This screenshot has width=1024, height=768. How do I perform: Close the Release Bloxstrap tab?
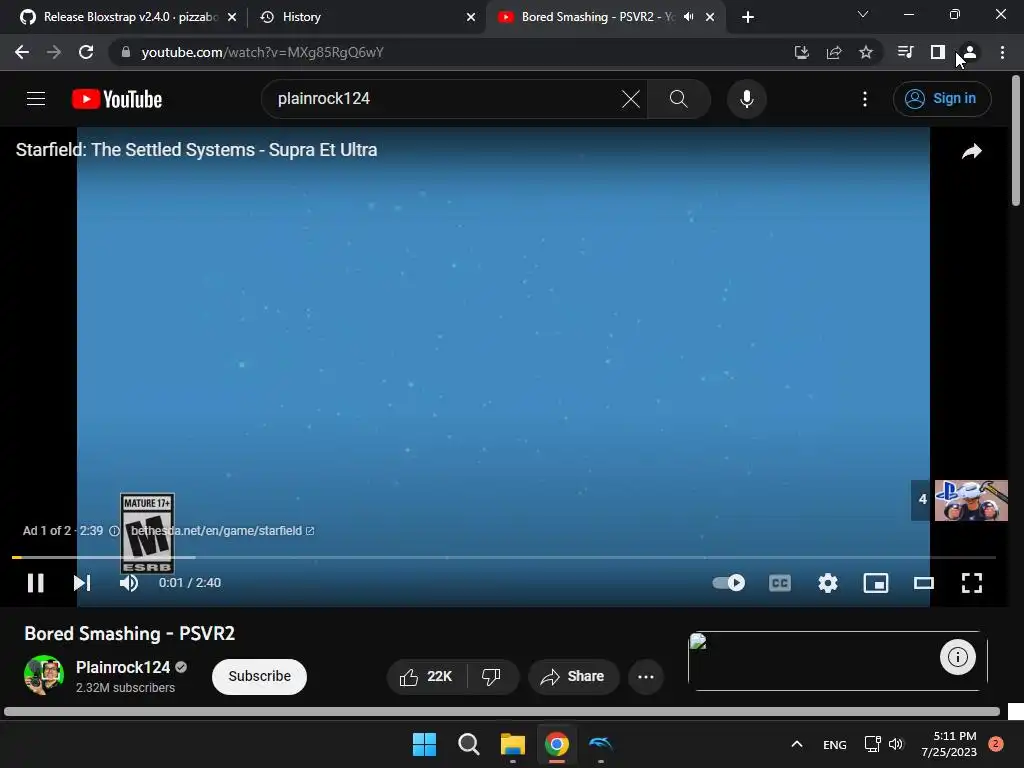pyautogui.click(x=232, y=17)
